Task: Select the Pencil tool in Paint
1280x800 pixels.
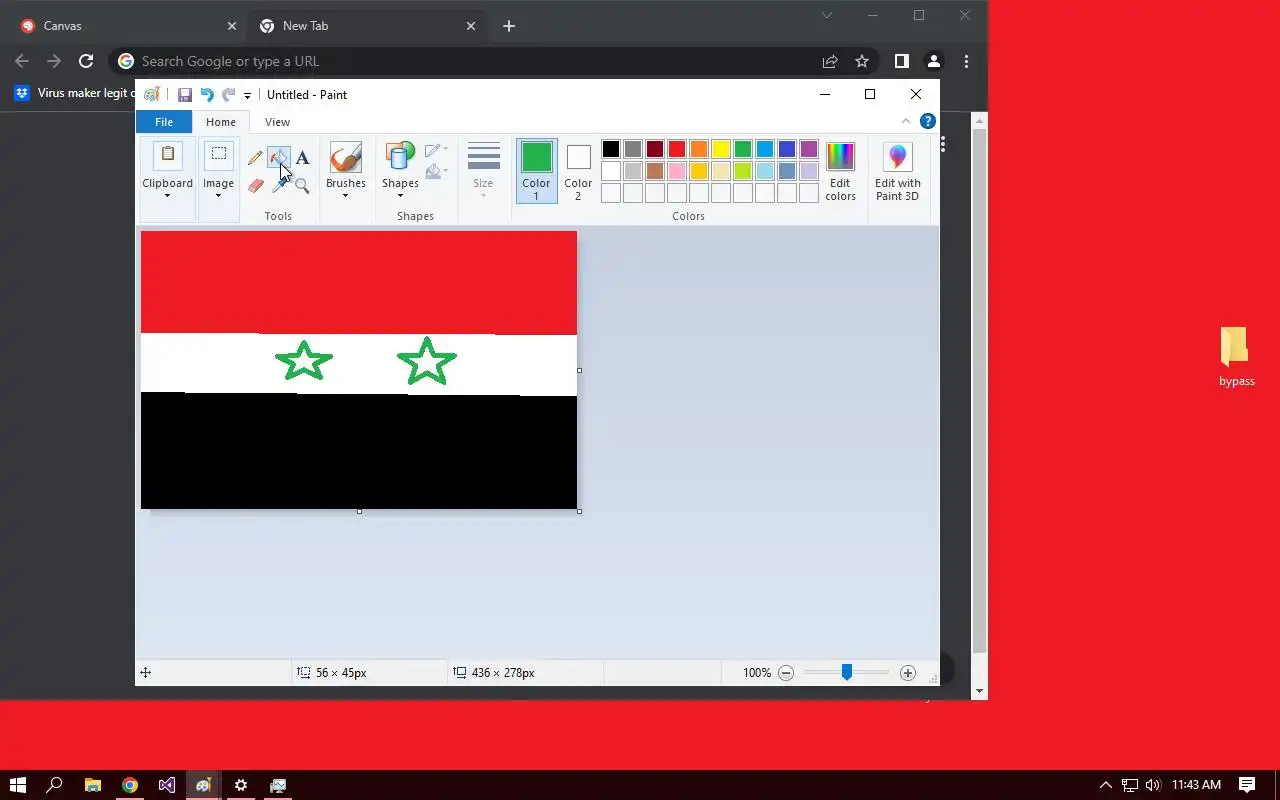Action: click(x=255, y=157)
